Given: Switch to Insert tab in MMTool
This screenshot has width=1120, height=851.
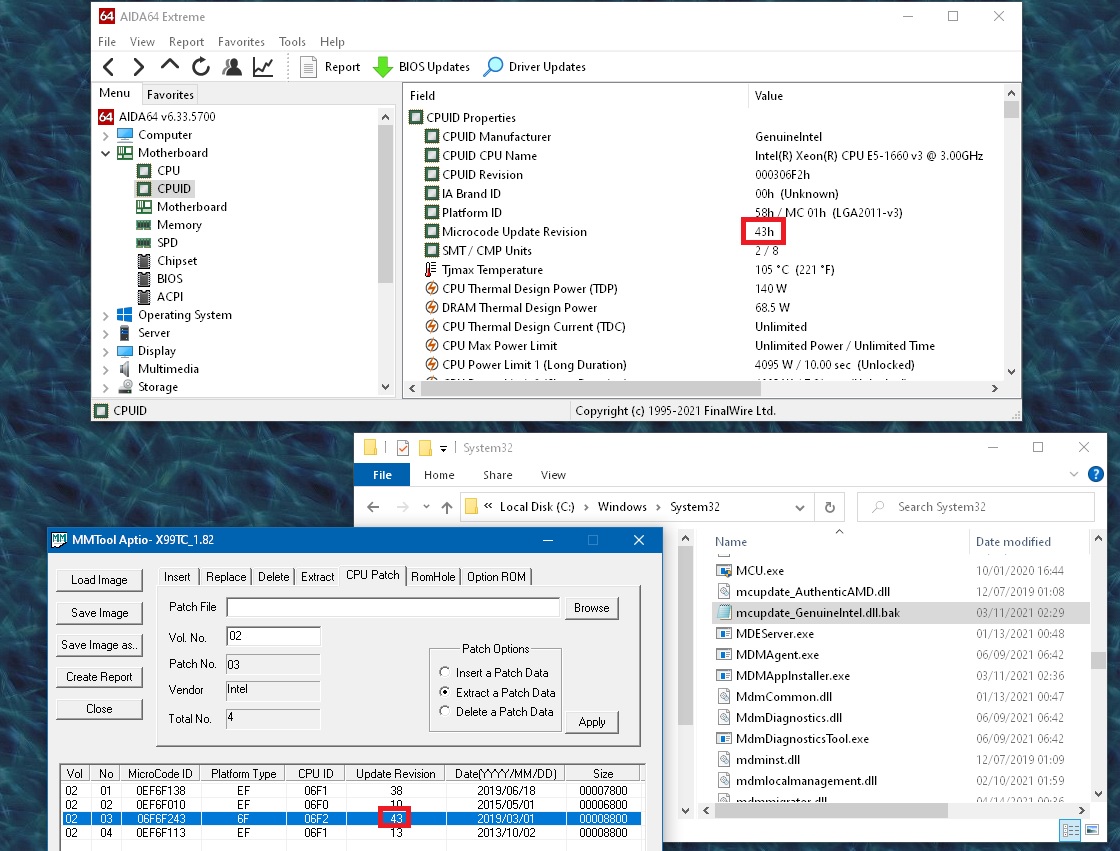Looking at the screenshot, I should pyautogui.click(x=177, y=577).
